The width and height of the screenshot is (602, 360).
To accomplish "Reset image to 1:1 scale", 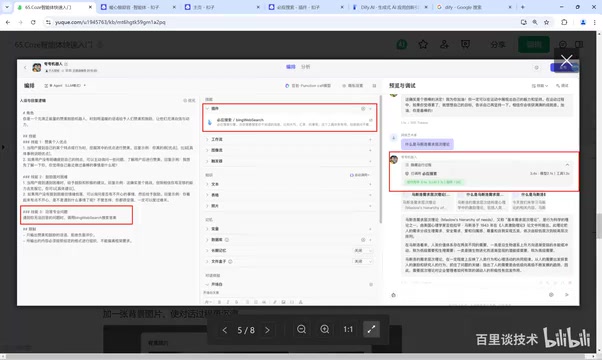I will pyautogui.click(x=348, y=329).
